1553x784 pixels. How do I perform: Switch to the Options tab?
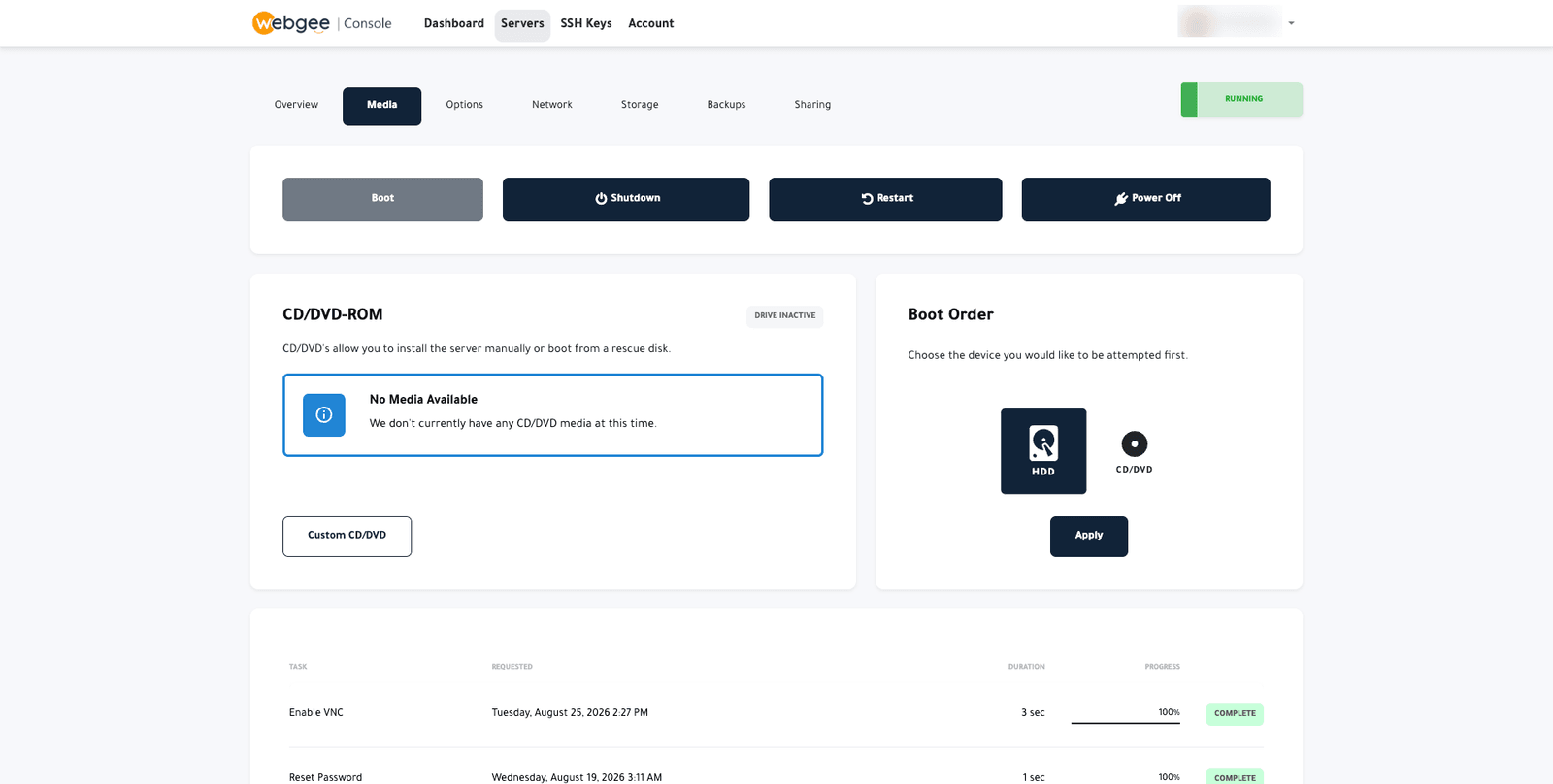pos(465,105)
